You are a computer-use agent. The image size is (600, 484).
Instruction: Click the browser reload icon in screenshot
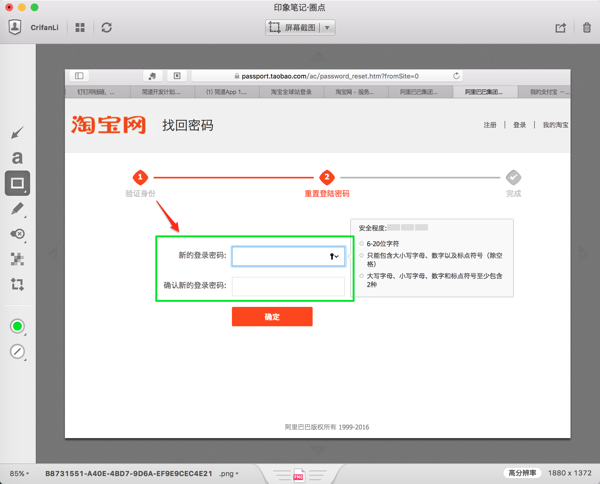(456, 76)
